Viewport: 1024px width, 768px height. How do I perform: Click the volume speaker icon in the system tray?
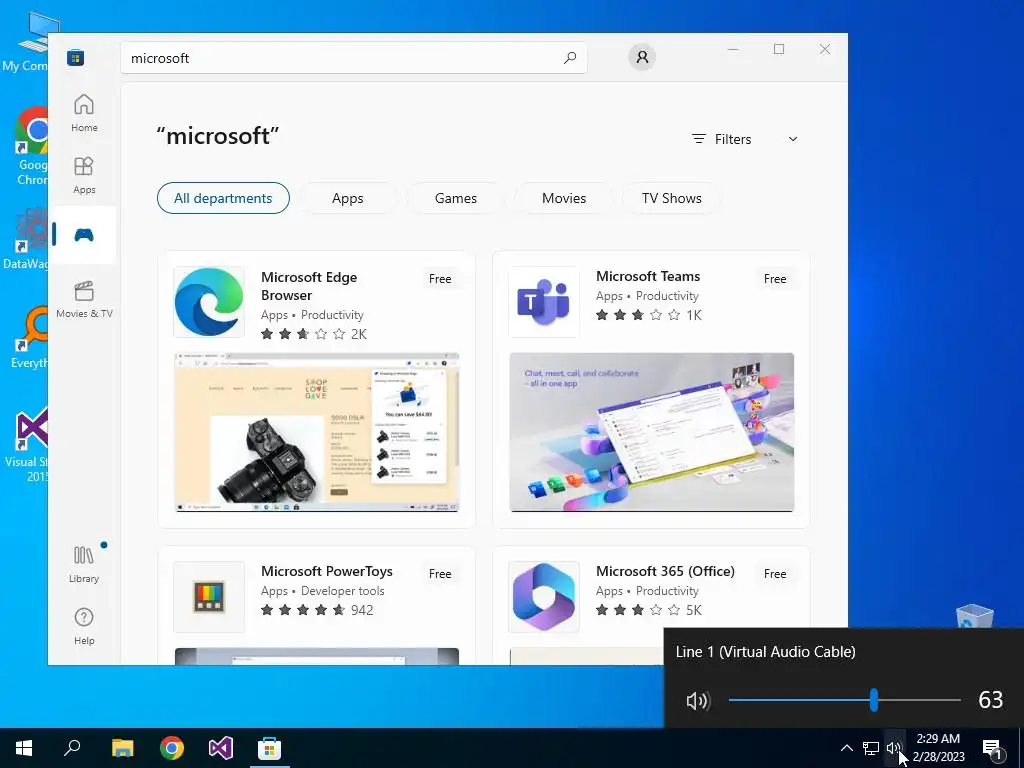(894, 748)
